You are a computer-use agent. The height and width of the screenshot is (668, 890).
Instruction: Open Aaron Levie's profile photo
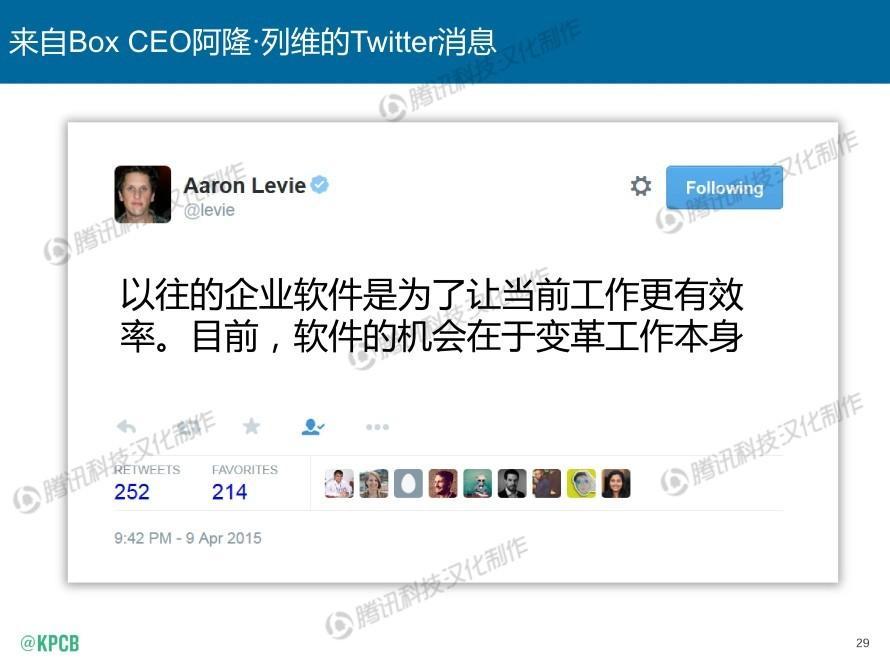pyautogui.click(x=142, y=194)
